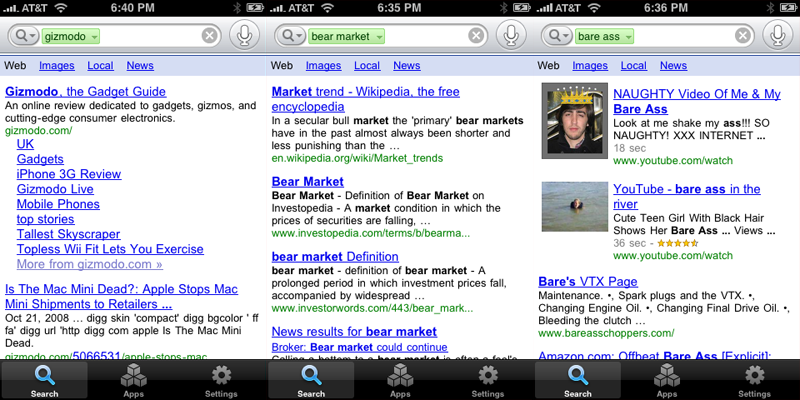The height and width of the screenshot is (400, 800).
Task: Open 'News results for bear market' link
Action: 354,332
